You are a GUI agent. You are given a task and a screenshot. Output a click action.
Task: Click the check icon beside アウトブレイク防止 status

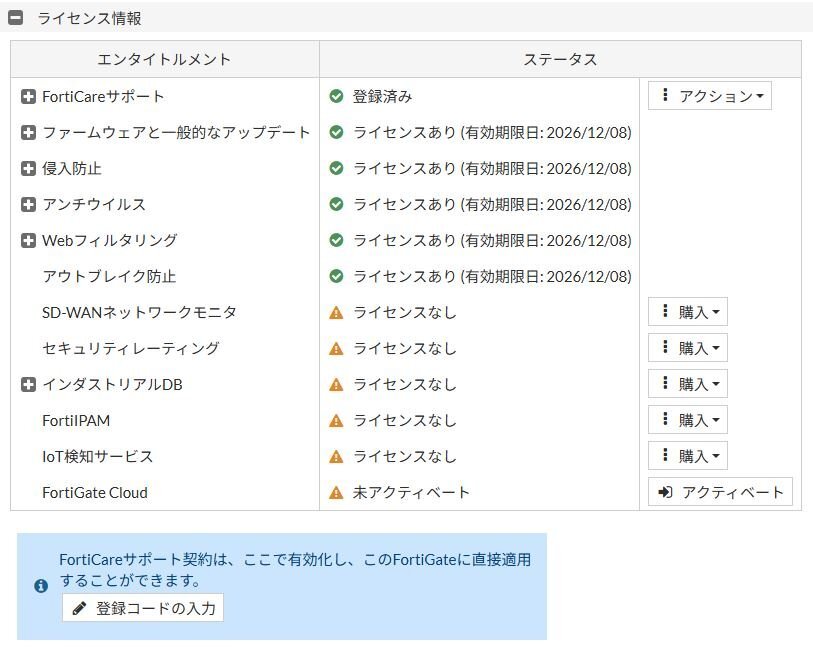click(x=336, y=276)
